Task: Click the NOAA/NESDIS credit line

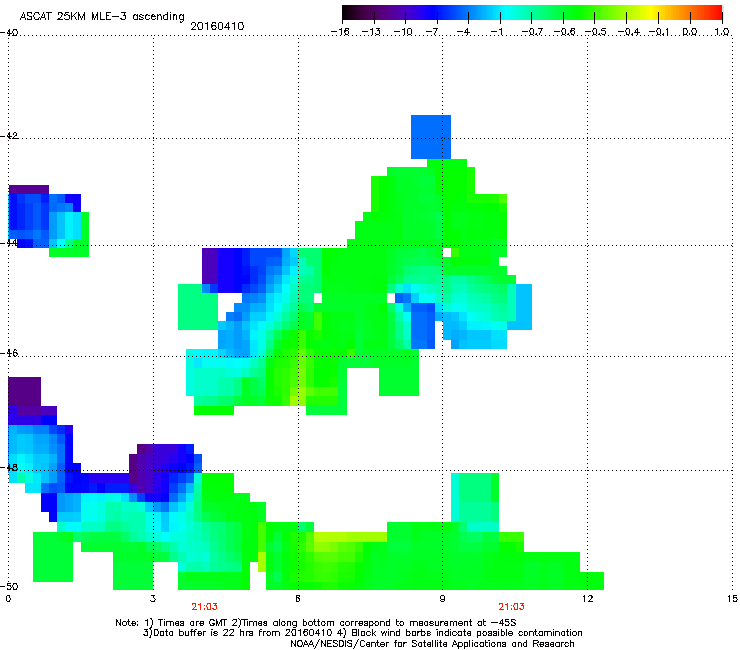Action: click(x=432, y=644)
